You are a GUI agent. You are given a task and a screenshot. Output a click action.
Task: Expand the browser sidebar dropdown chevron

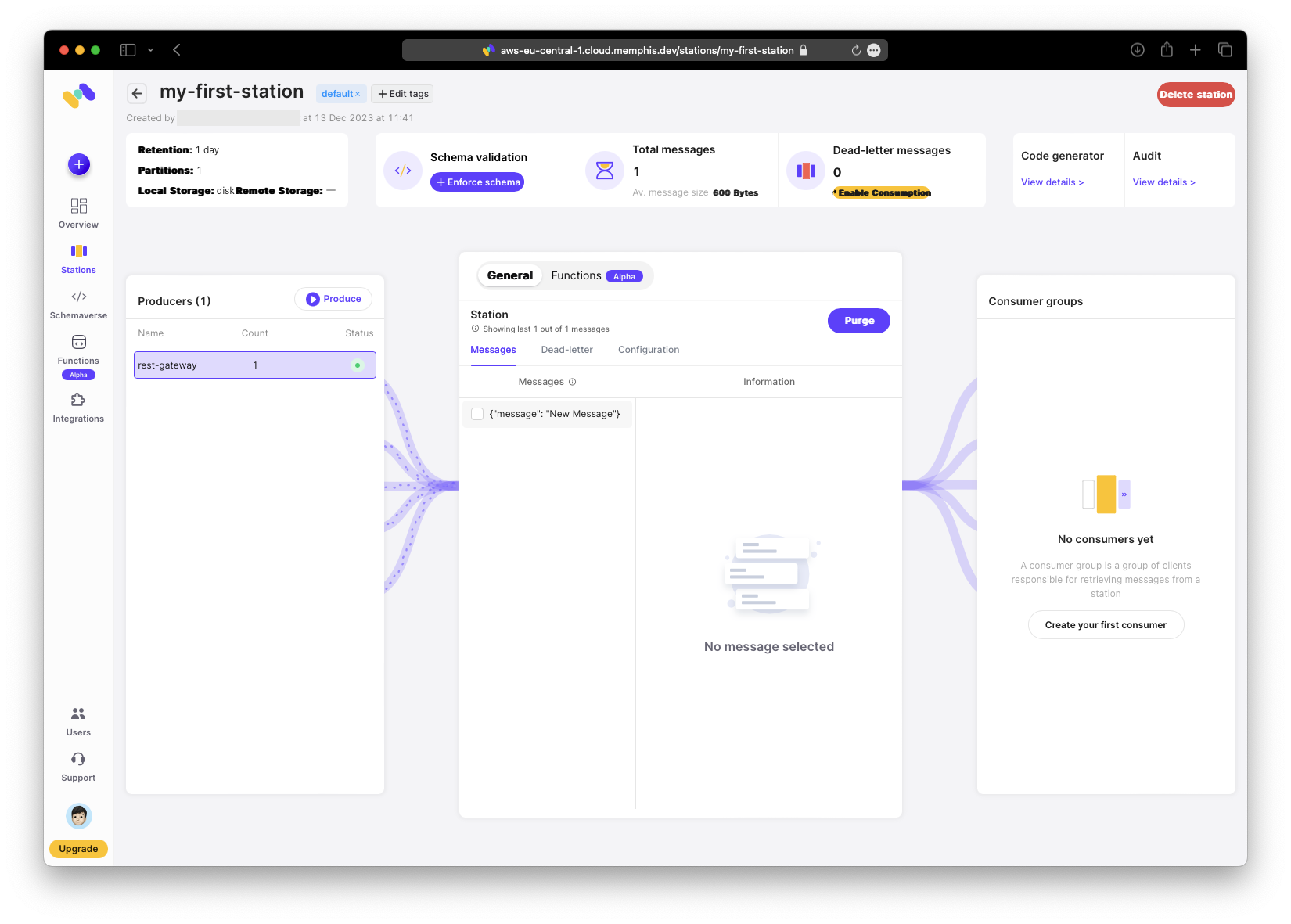pos(150,50)
